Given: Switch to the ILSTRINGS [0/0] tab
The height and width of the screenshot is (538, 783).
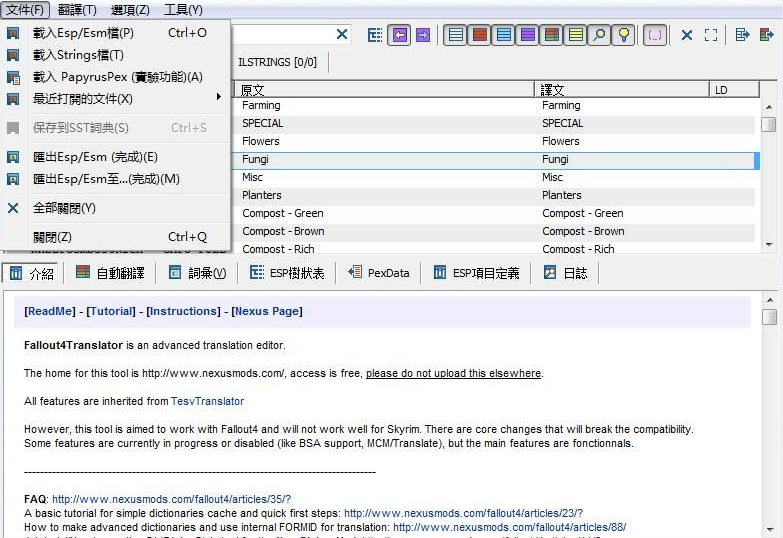Looking at the screenshot, I should [278, 62].
